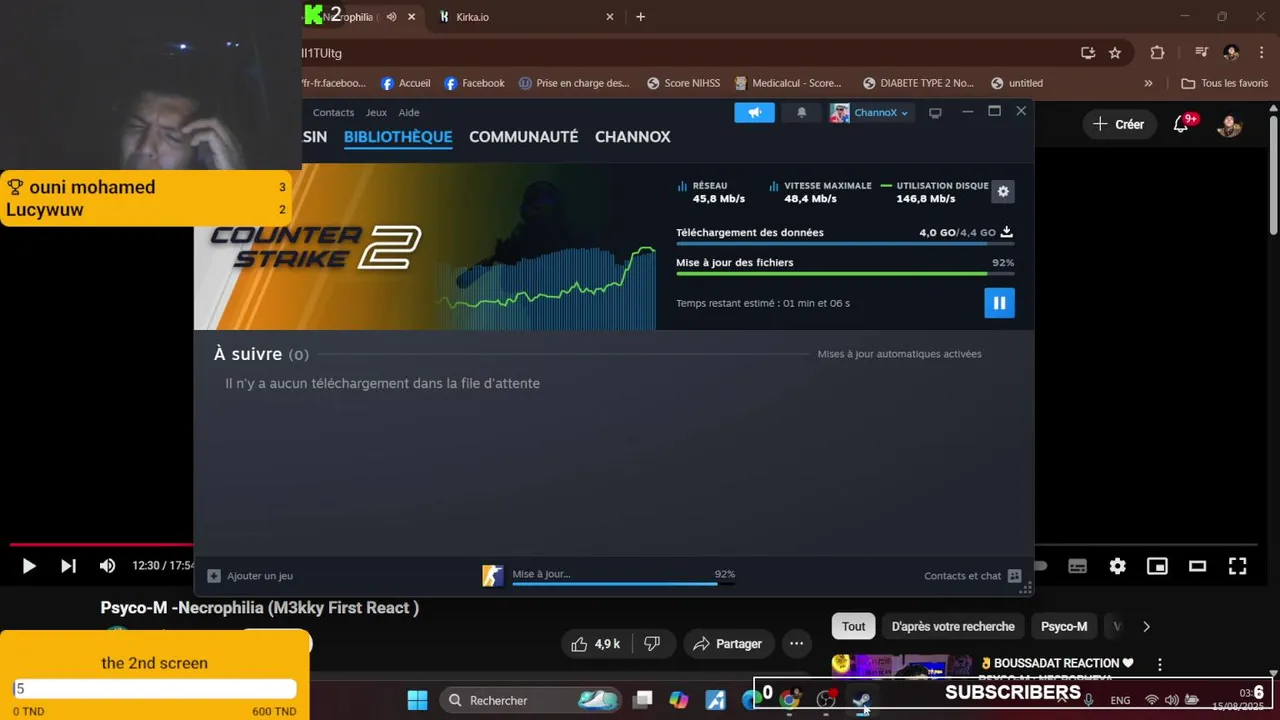1280x720 pixels.
Task: Click the Steam announcements megaphone icon
Action: click(755, 113)
